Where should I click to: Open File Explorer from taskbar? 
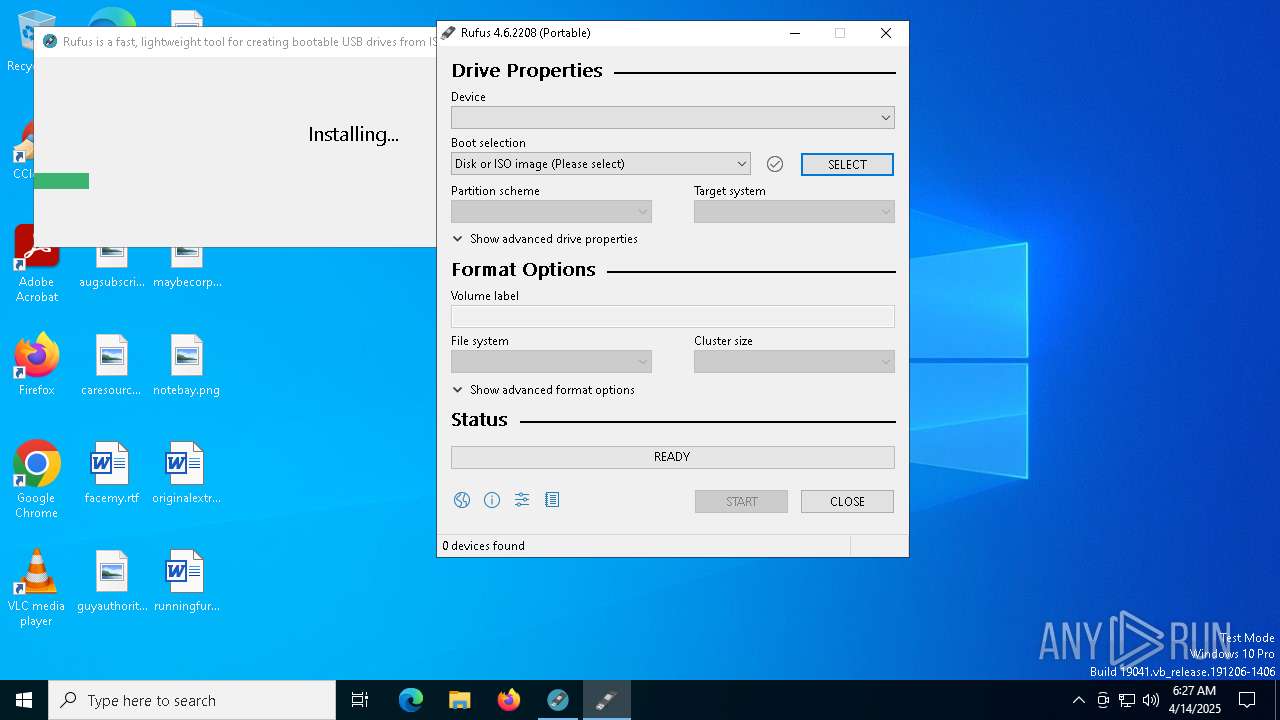click(x=460, y=700)
